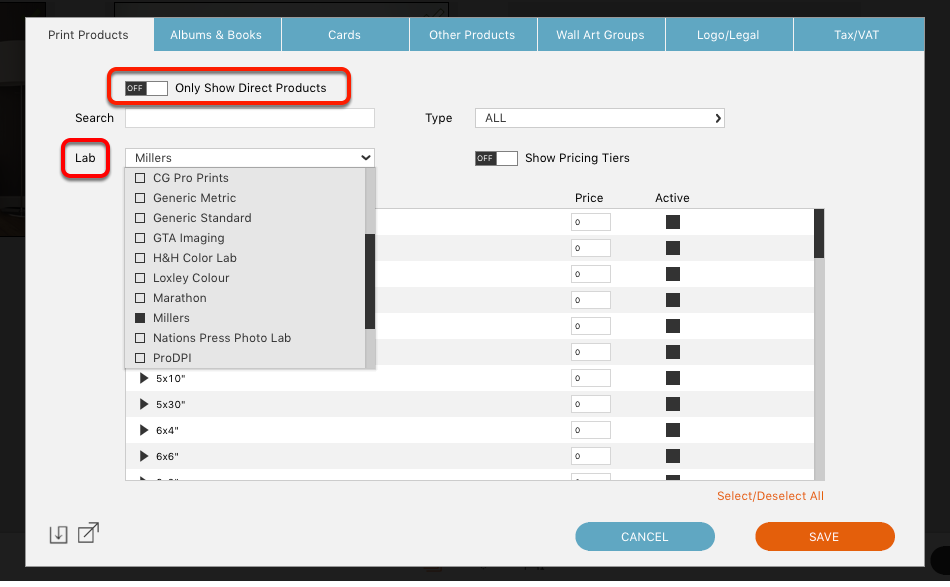Image resolution: width=950 pixels, height=587 pixels.
Task: Click the Select/Deselect All link
Action: [x=770, y=496]
